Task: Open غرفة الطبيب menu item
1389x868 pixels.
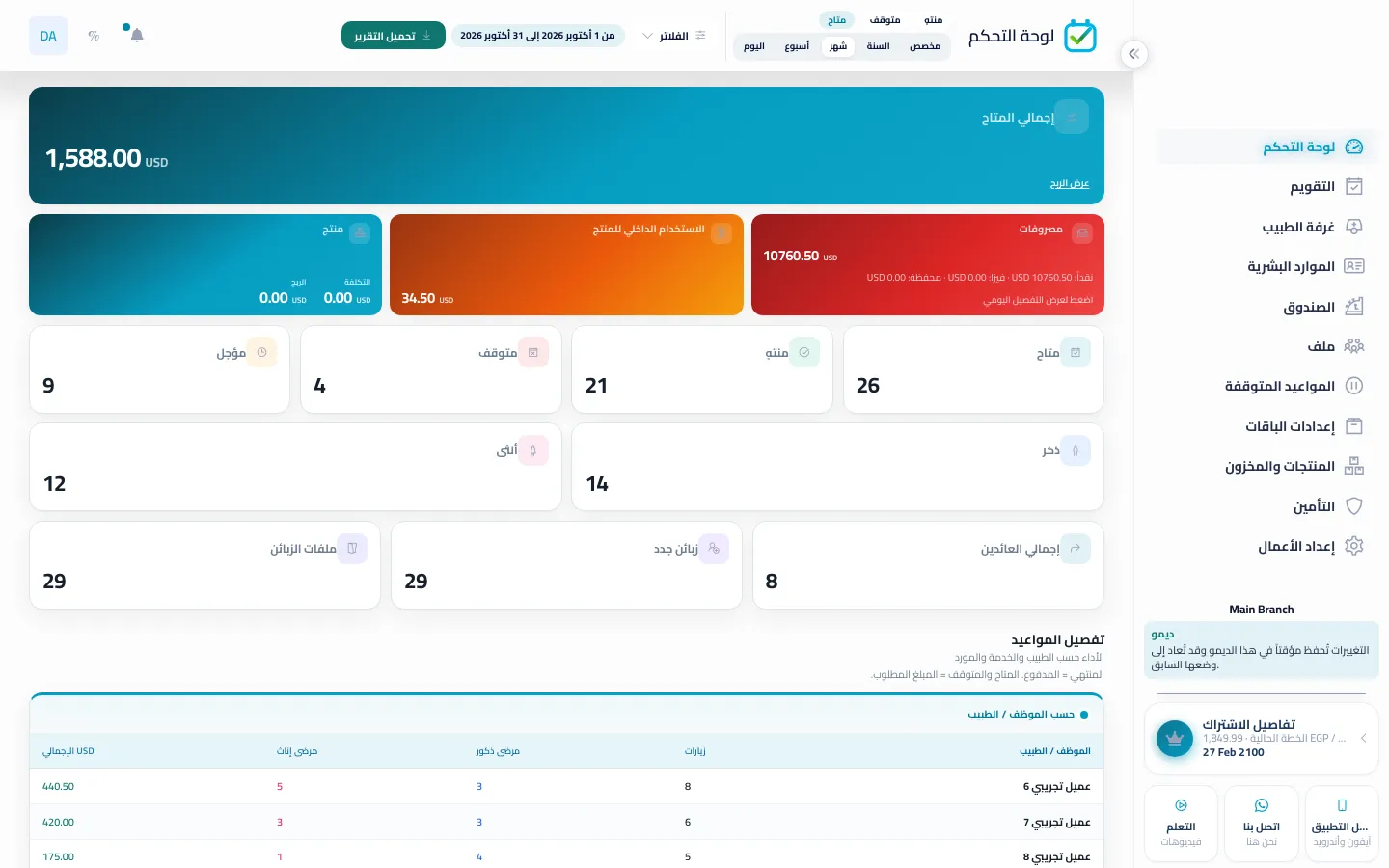Action: click(x=1267, y=227)
